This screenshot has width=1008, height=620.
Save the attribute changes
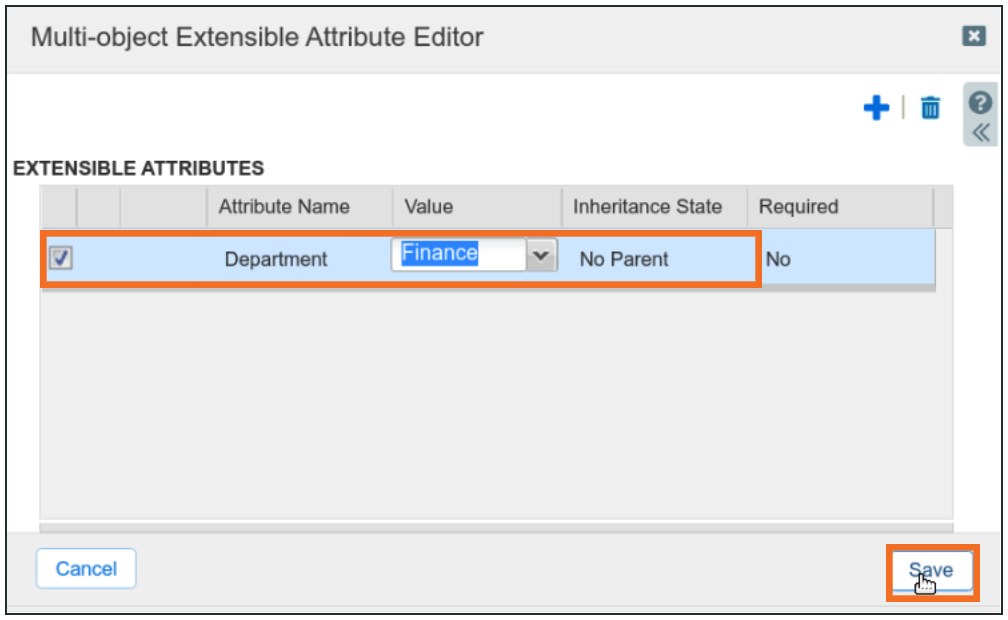click(931, 571)
